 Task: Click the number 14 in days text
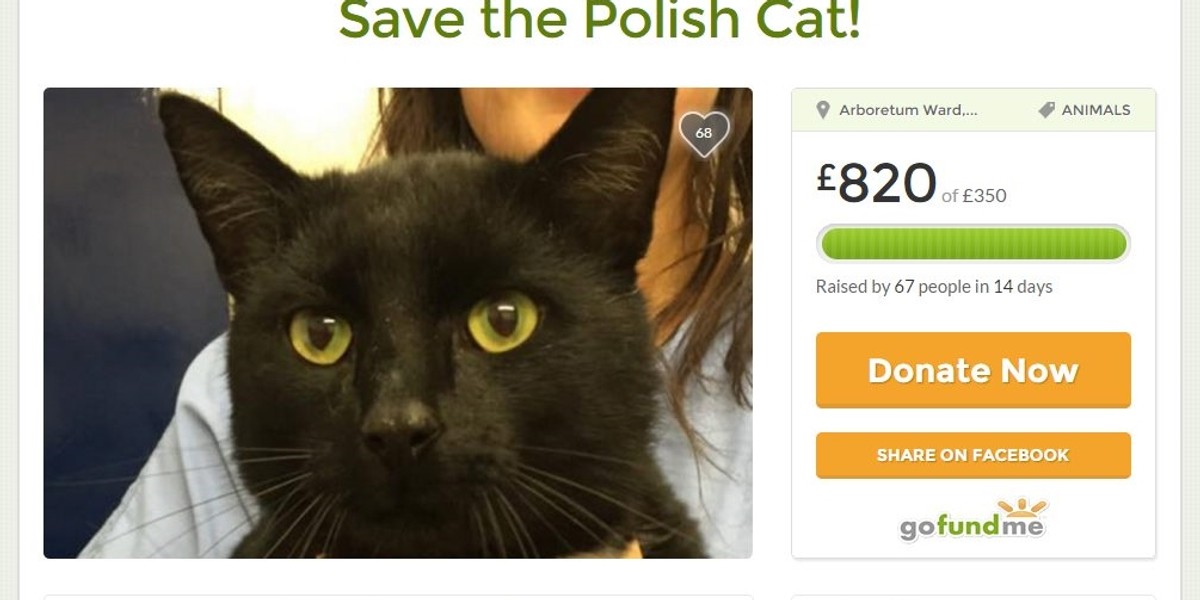1002,287
